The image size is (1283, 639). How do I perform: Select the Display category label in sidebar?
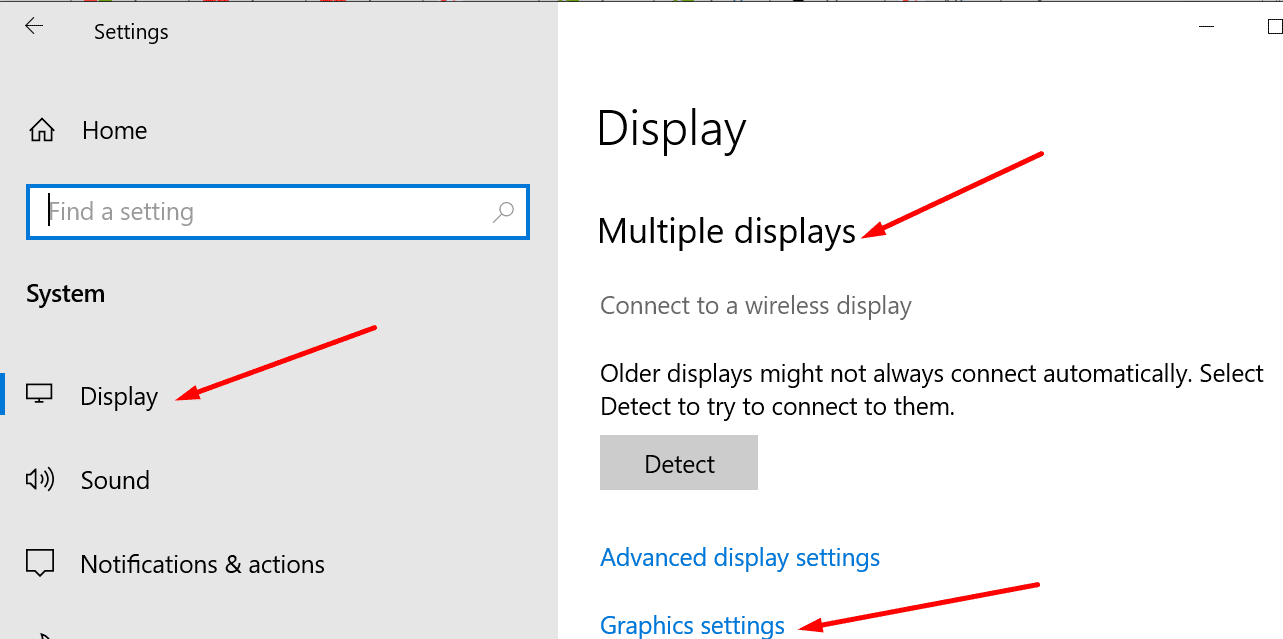point(119,397)
